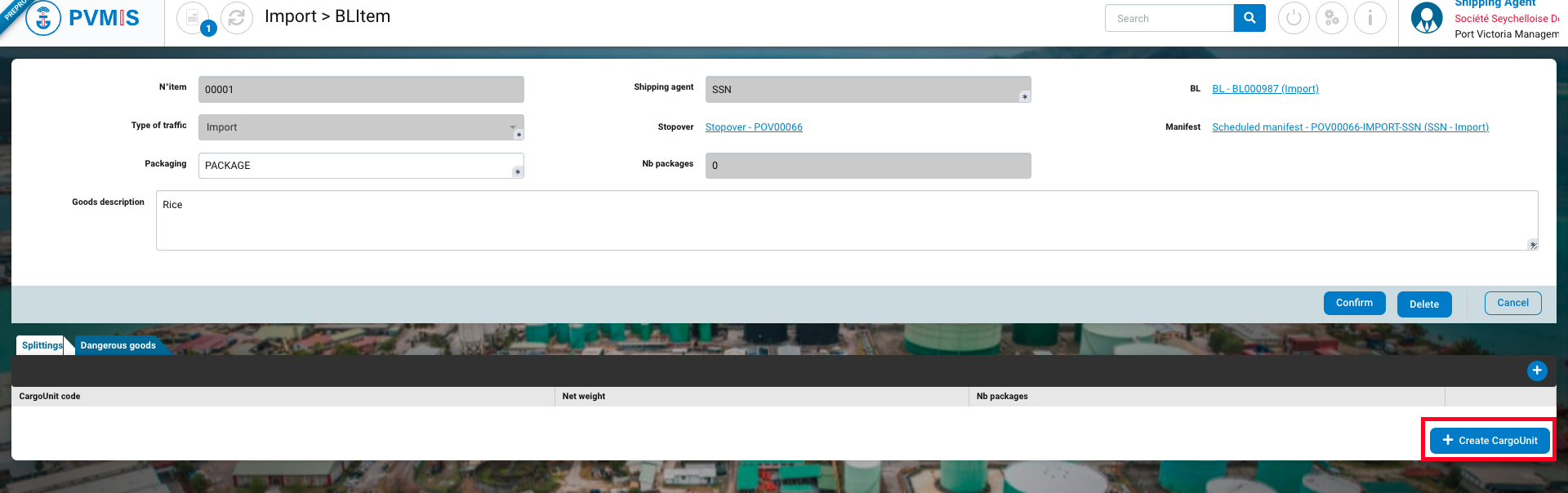Click the magnifying glass search button

(x=1249, y=18)
